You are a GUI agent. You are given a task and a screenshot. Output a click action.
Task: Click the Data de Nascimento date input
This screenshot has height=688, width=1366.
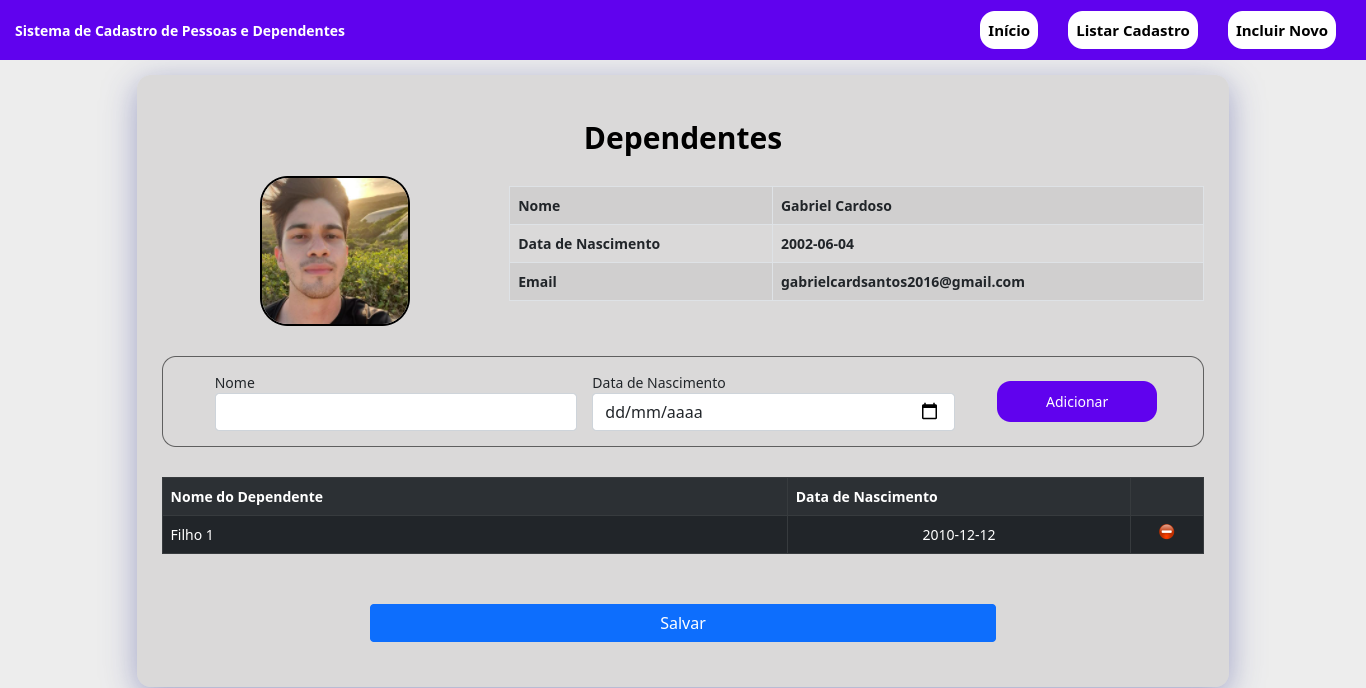tap(750, 411)
